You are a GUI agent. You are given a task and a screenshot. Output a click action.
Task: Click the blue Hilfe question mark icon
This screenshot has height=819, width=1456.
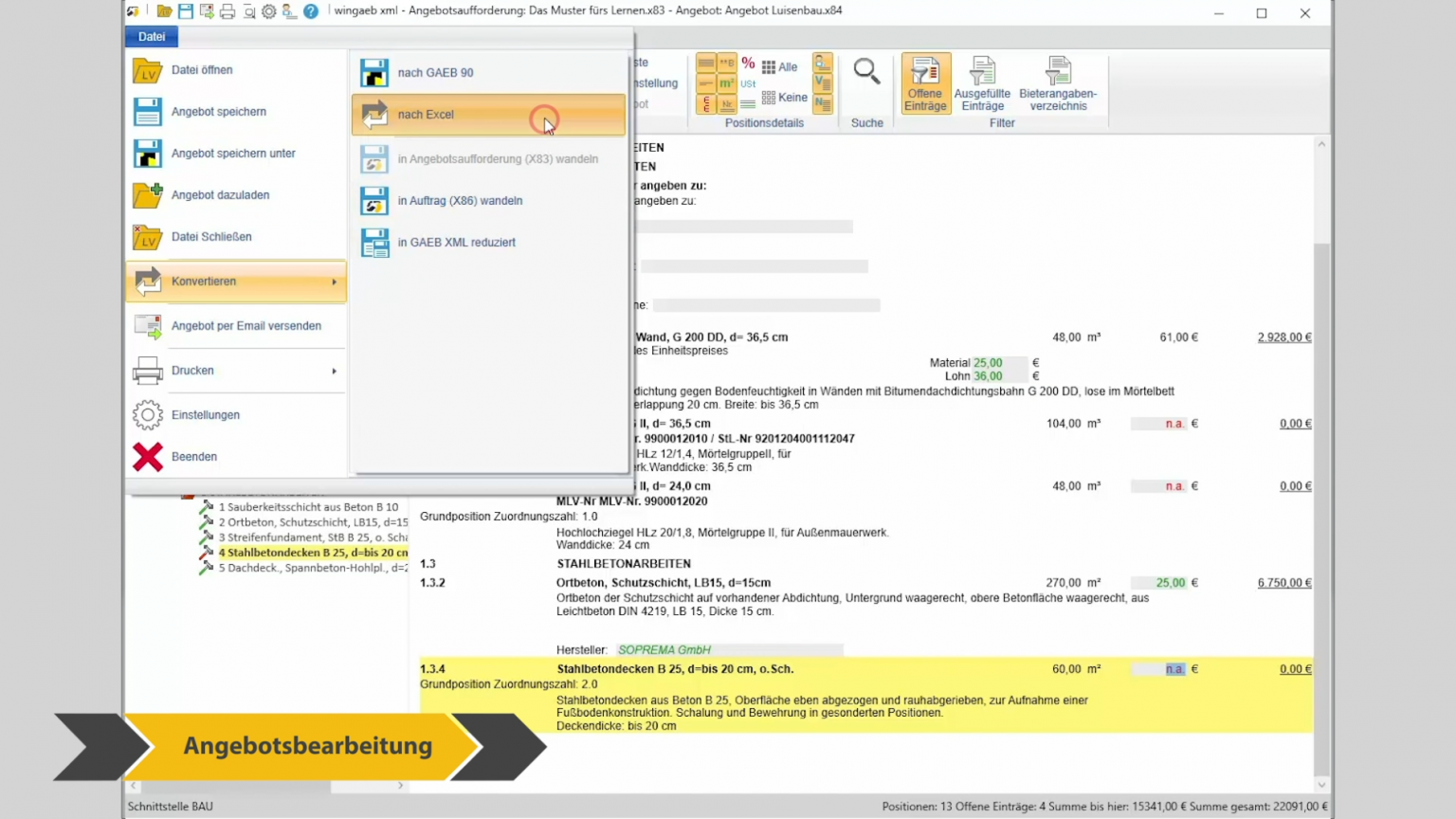[x=310, y=10]
